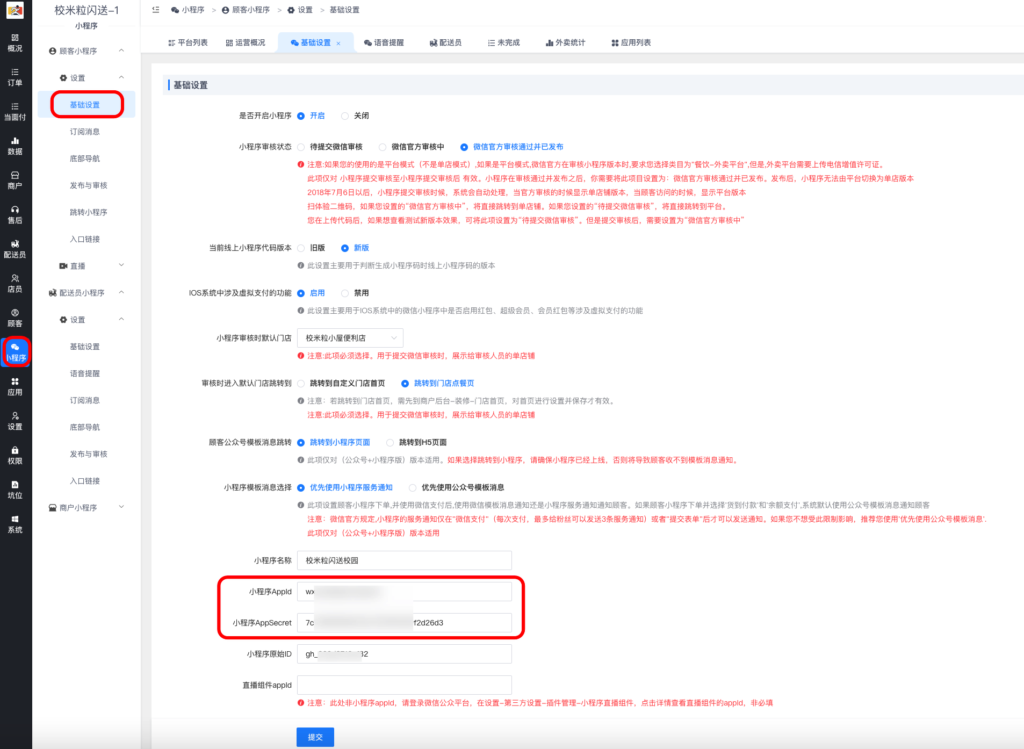This screenshot has height=749, width=1024.
Task: Expand the 直播 submenu in the sidebar
Action: [122, 265]
